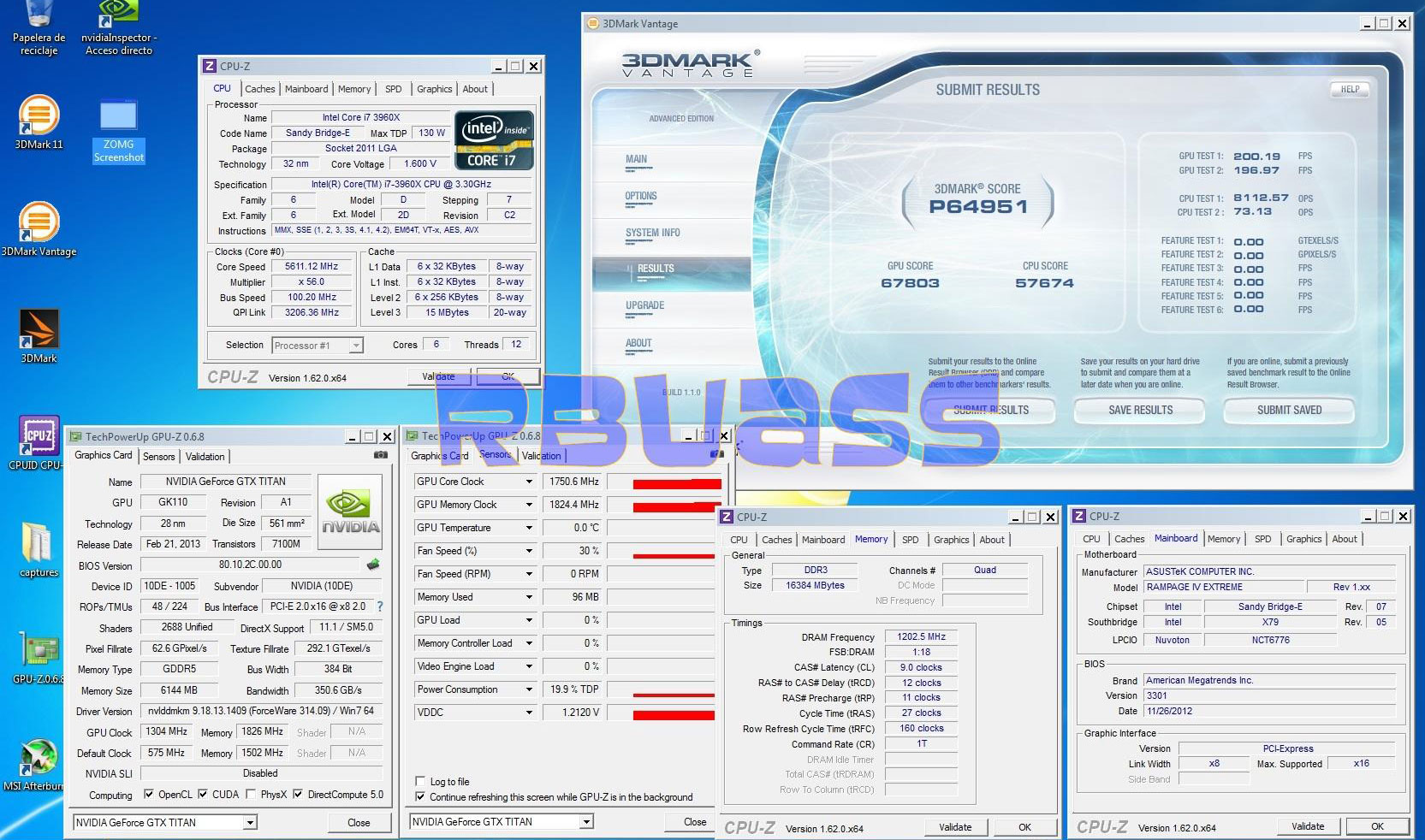This screenshot has height=840, width=1425.
Task: Click the 3DMark Vantage title bar icon
Action: click(592, 23)
